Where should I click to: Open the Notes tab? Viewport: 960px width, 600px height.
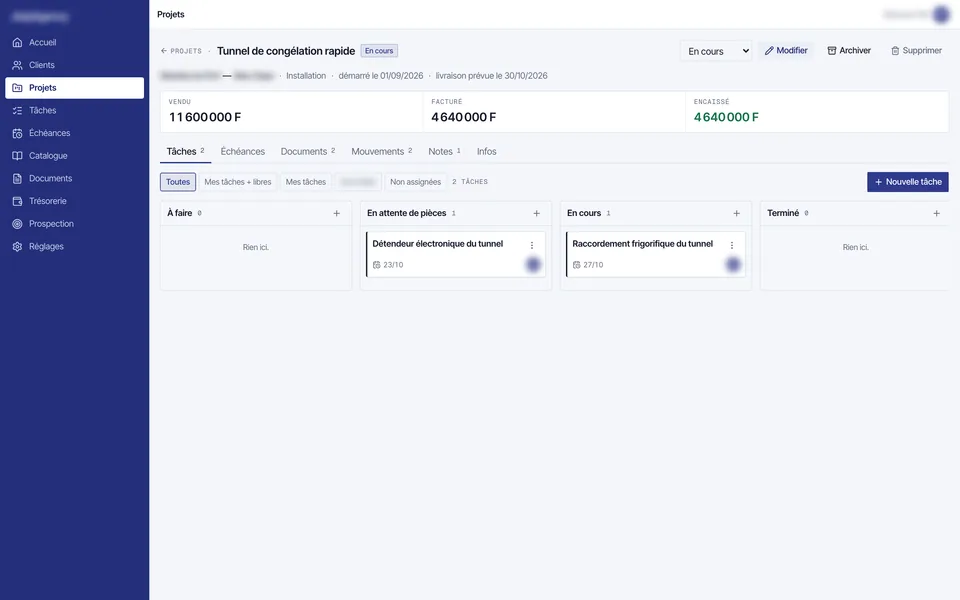444,151
